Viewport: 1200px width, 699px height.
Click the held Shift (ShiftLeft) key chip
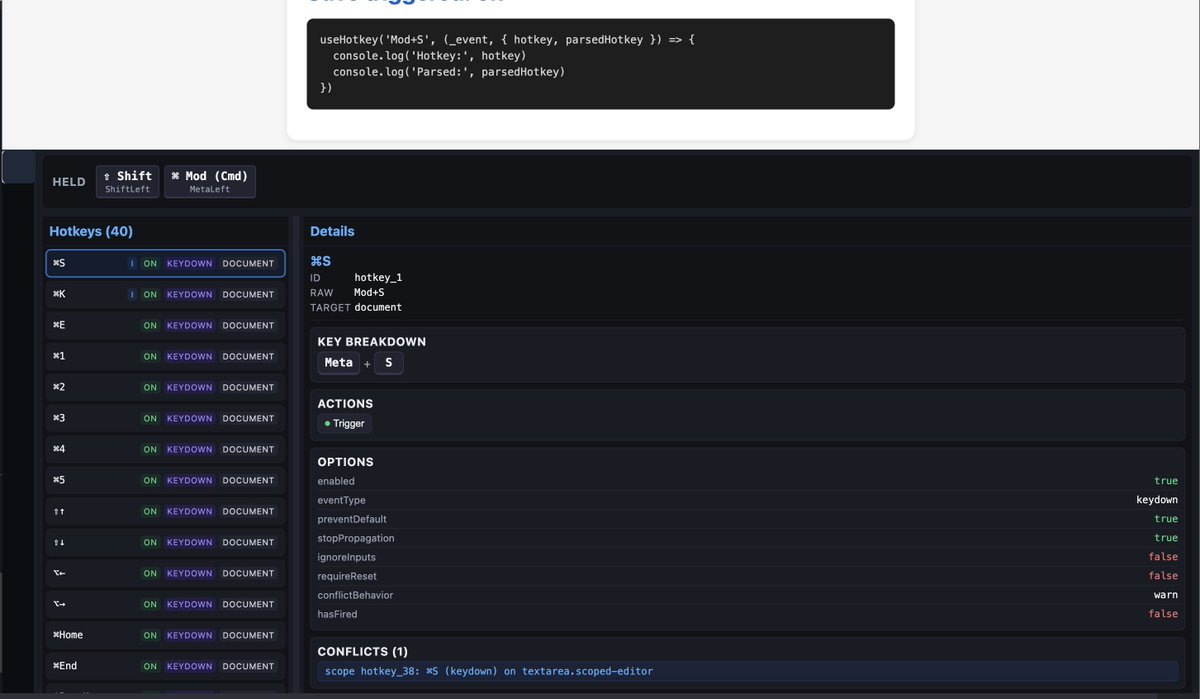[127, 182]
